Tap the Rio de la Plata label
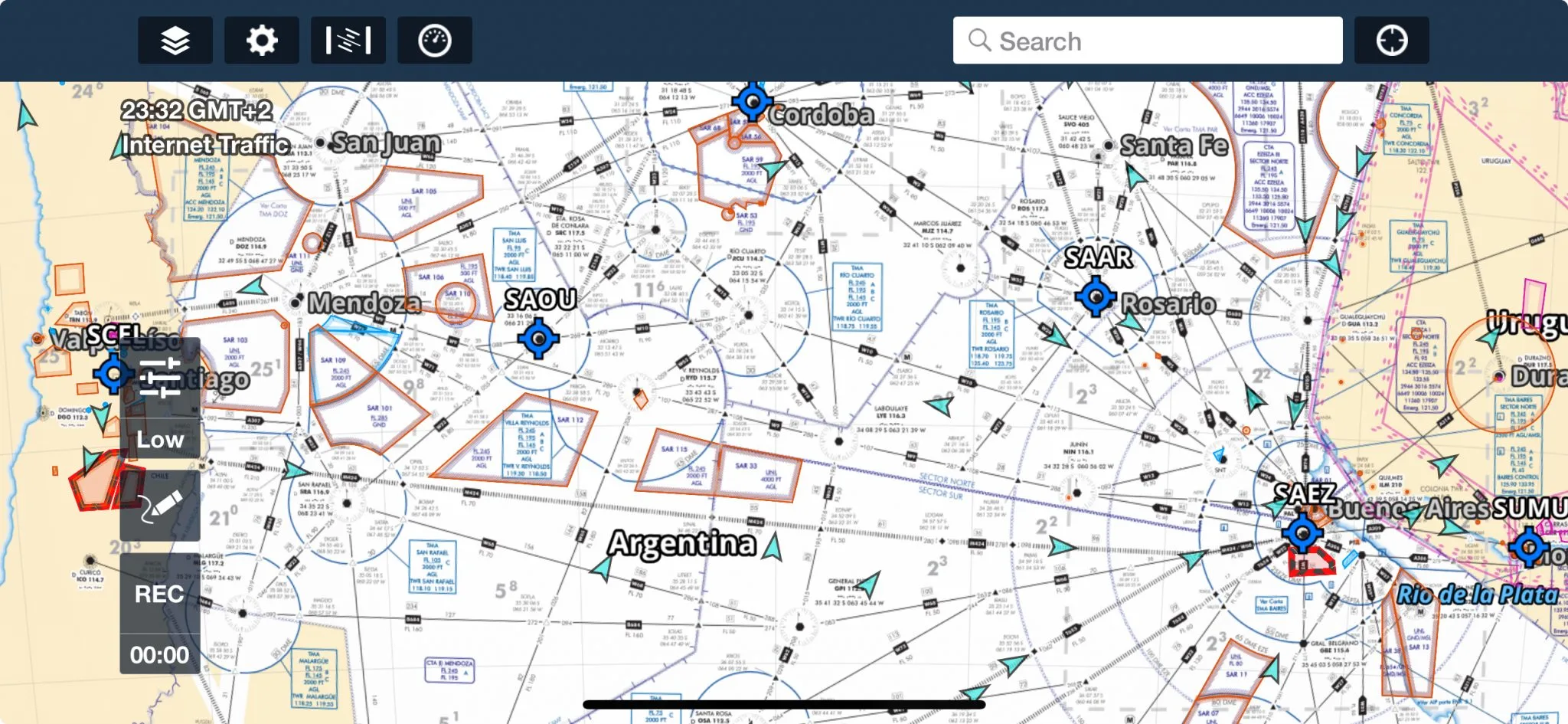The width and height of the screenshot is (1568, 724). click(x=1478, y=595)
